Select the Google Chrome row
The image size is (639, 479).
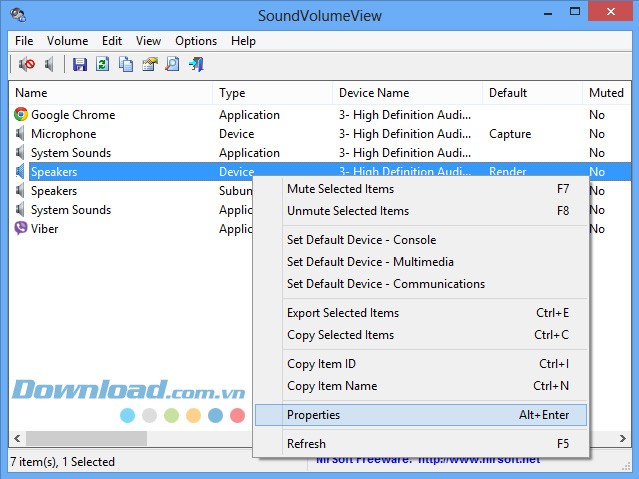click(x=73, y=115)
